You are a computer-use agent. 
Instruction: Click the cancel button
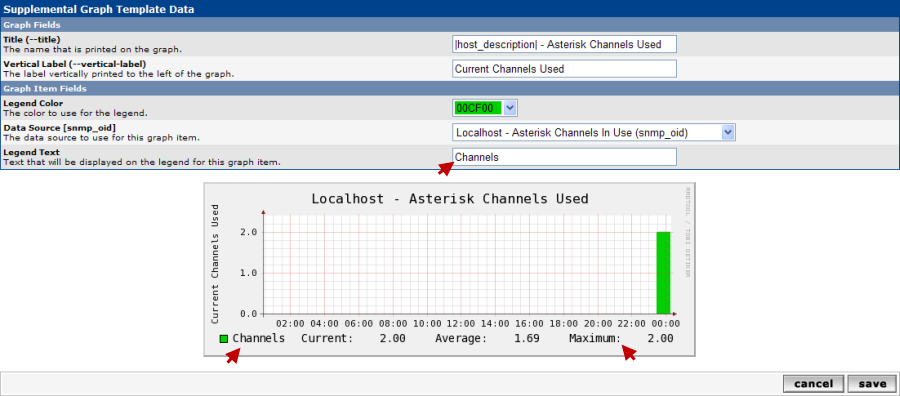point(814,384)
